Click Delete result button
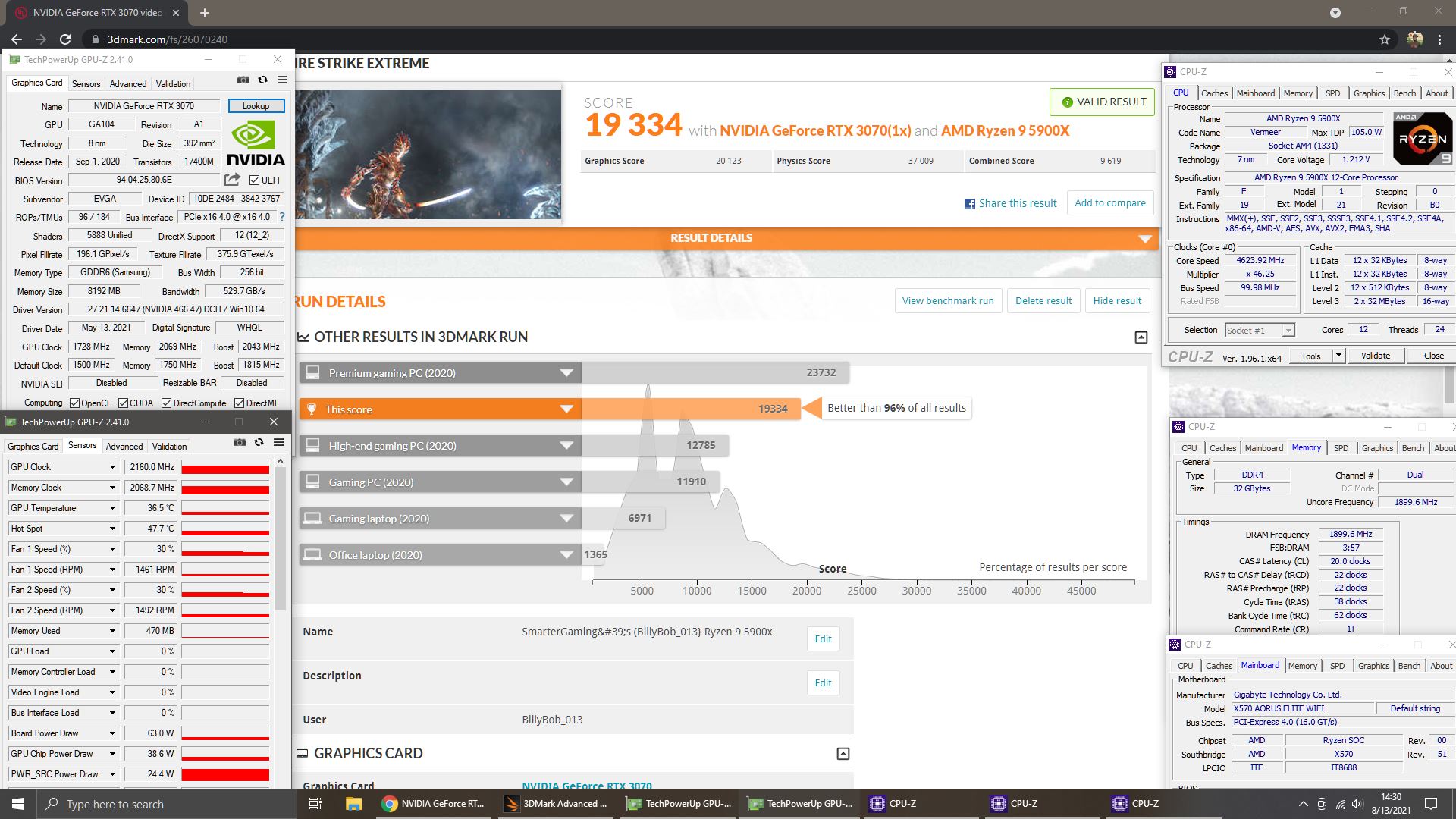Viewport: 1456px width, 819px height. click(x=1043, y=301)
